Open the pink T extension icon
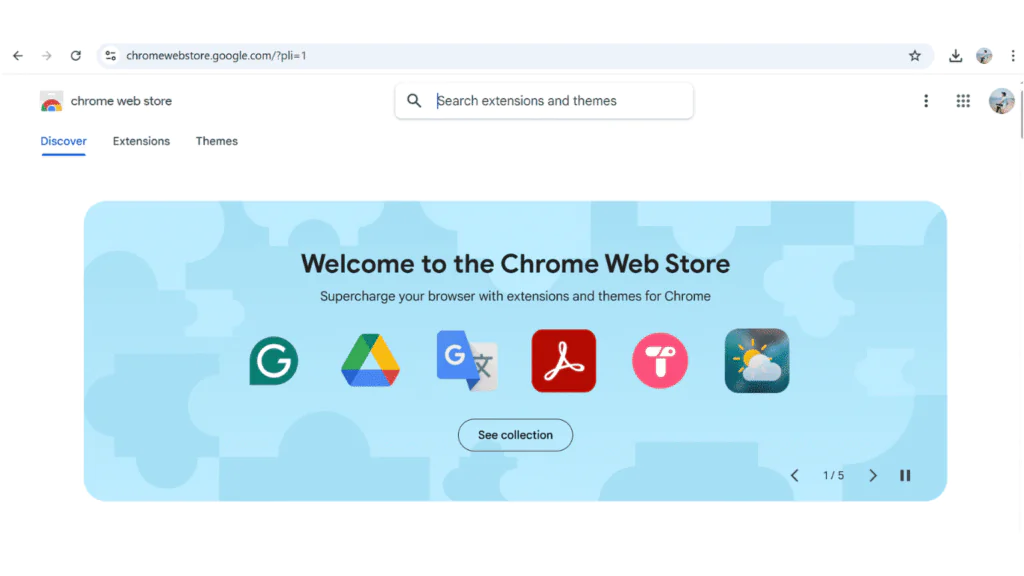Screen dimensions: 1024x576 (x=660, y=360)
